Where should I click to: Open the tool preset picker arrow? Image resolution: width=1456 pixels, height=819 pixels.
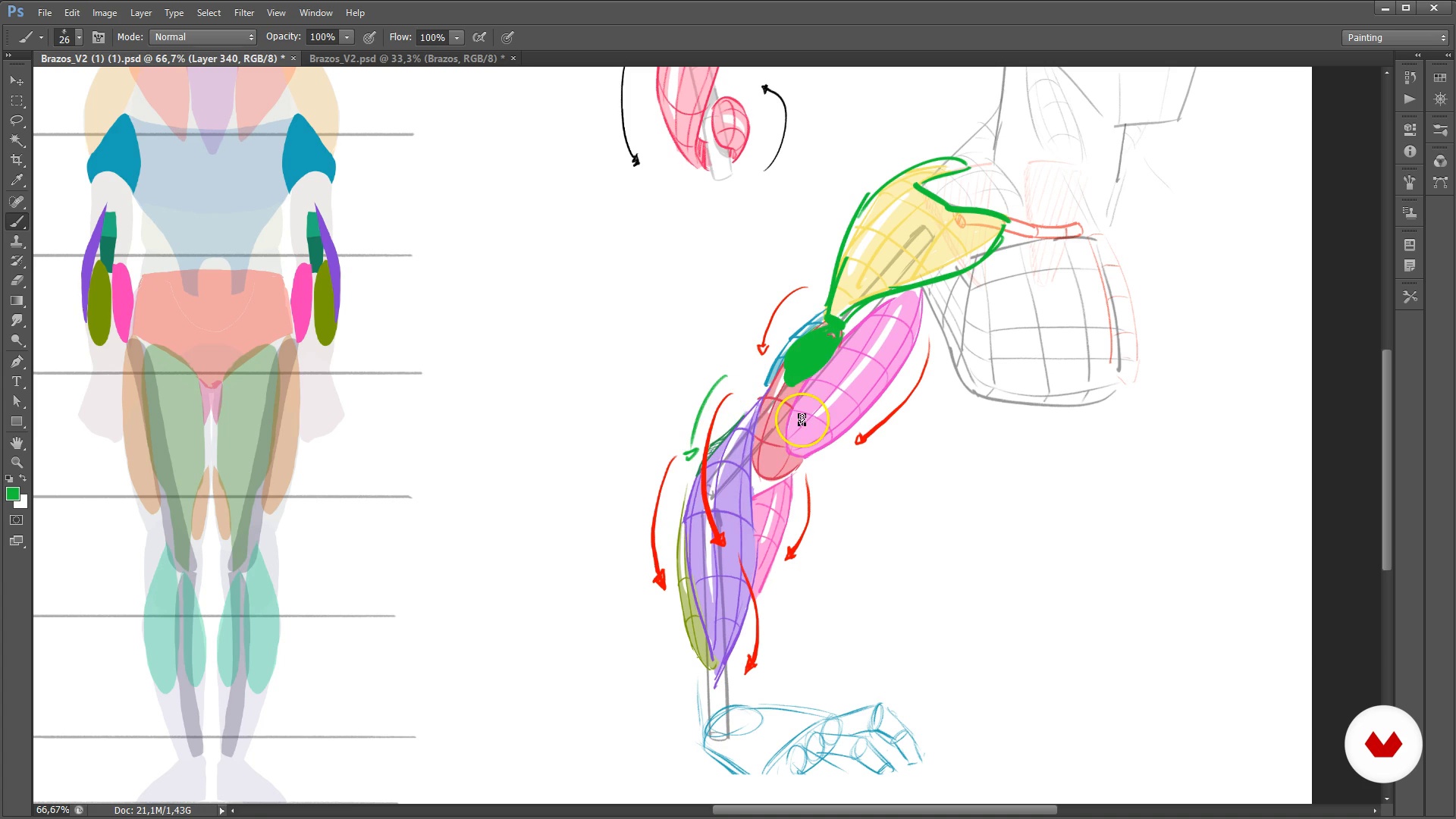[x=41, y=38]
